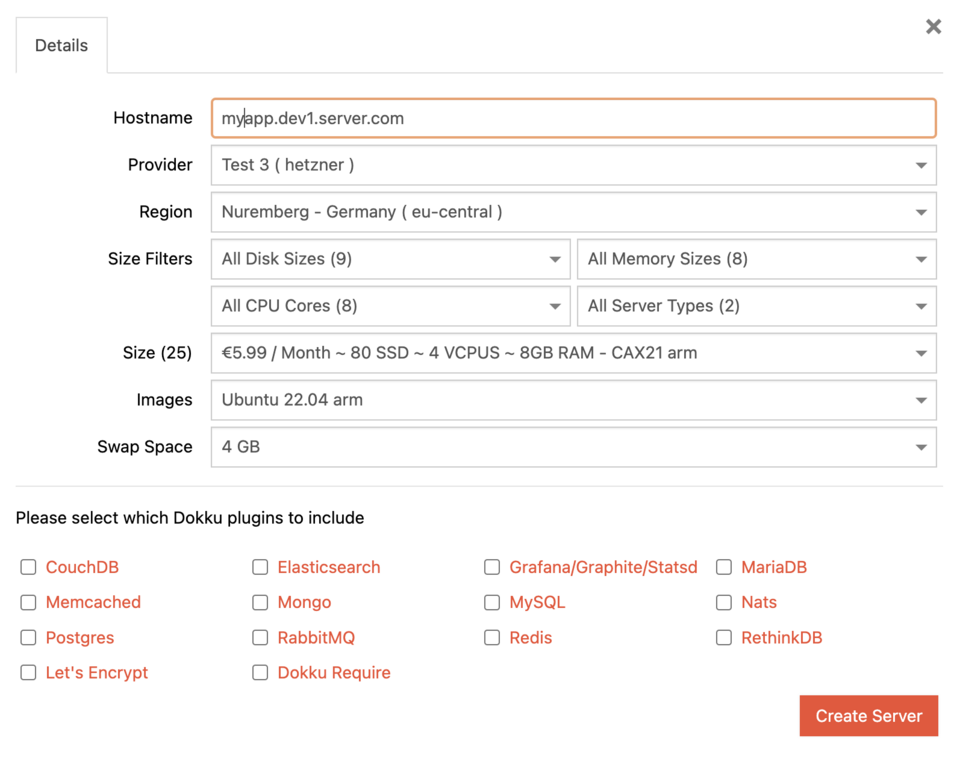Enable the CouchDB plugin checkbox

point(28,567)
